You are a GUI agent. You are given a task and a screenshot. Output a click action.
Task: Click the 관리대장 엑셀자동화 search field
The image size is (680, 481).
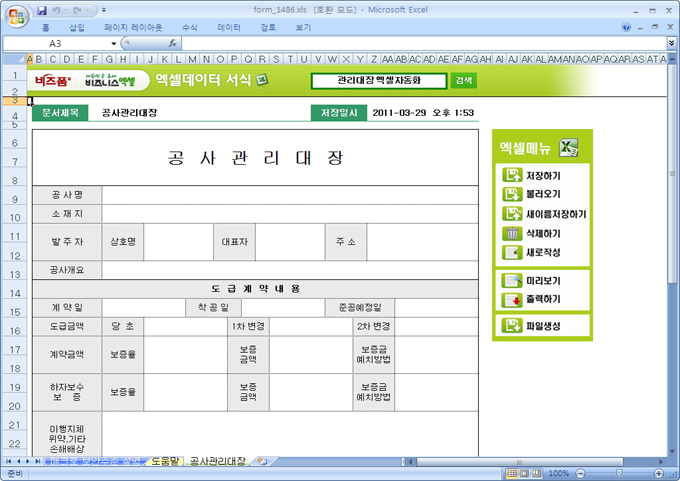[379, 80]
